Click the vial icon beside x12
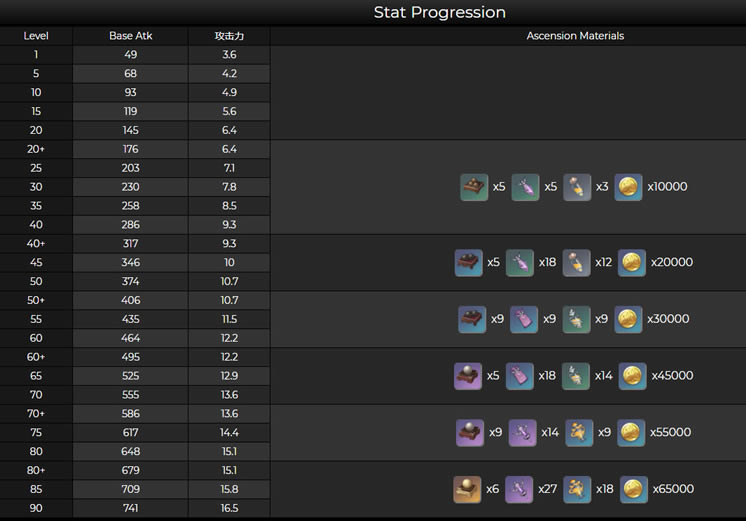Screen dimensions: 746x521 [577, 262]
